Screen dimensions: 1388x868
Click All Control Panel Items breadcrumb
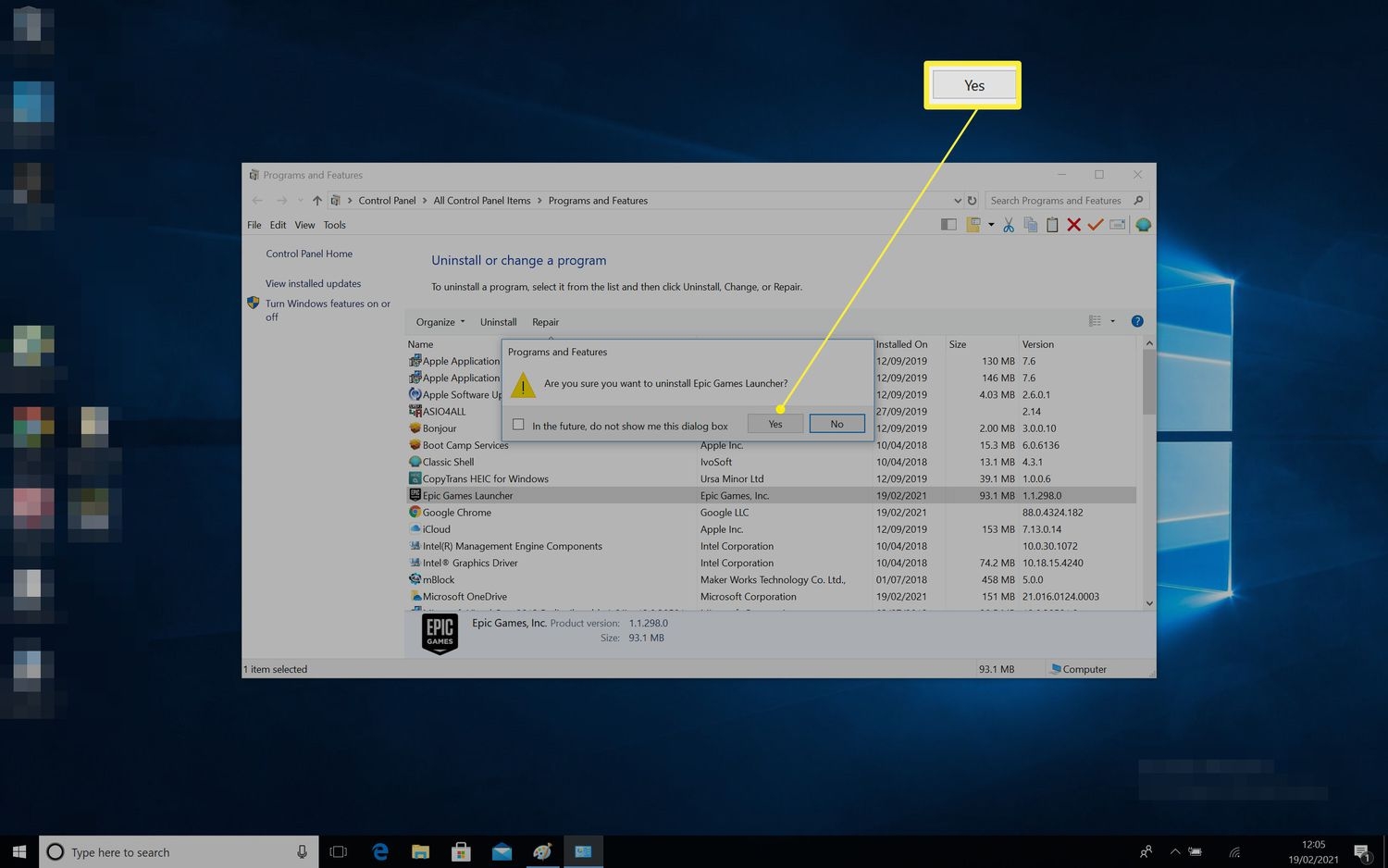pos(482,200)
